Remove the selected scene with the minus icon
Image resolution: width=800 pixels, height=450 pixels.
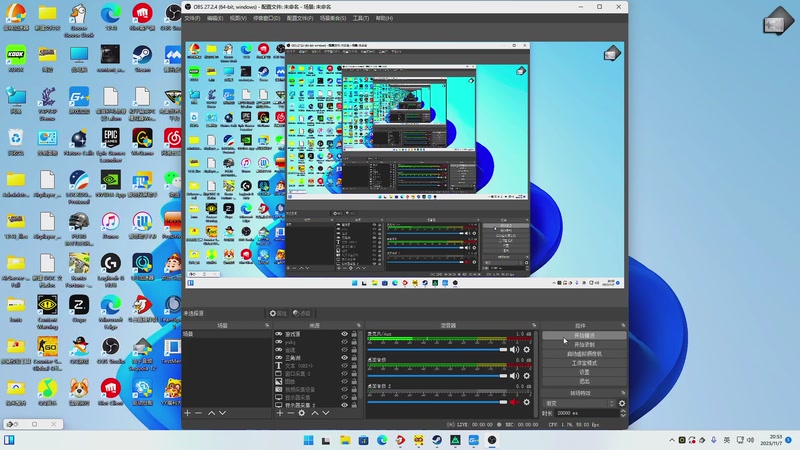(x=198, y=413)
